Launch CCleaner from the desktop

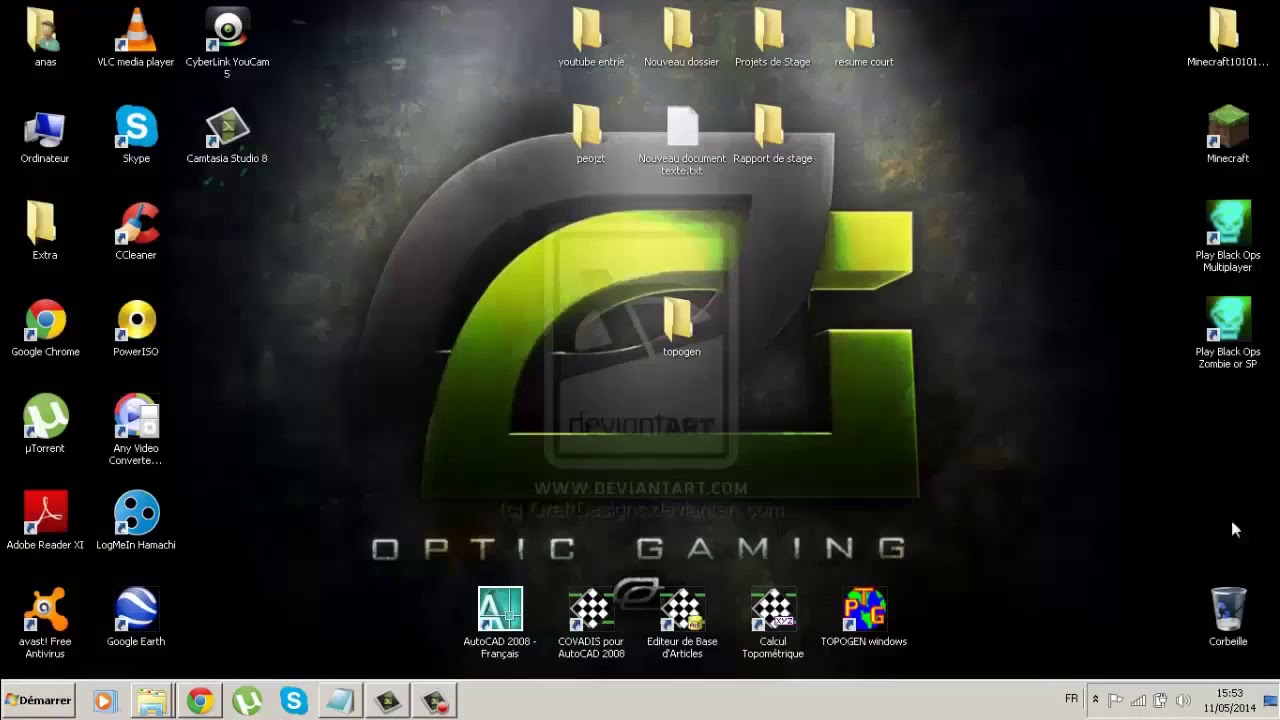pos(136,231)
